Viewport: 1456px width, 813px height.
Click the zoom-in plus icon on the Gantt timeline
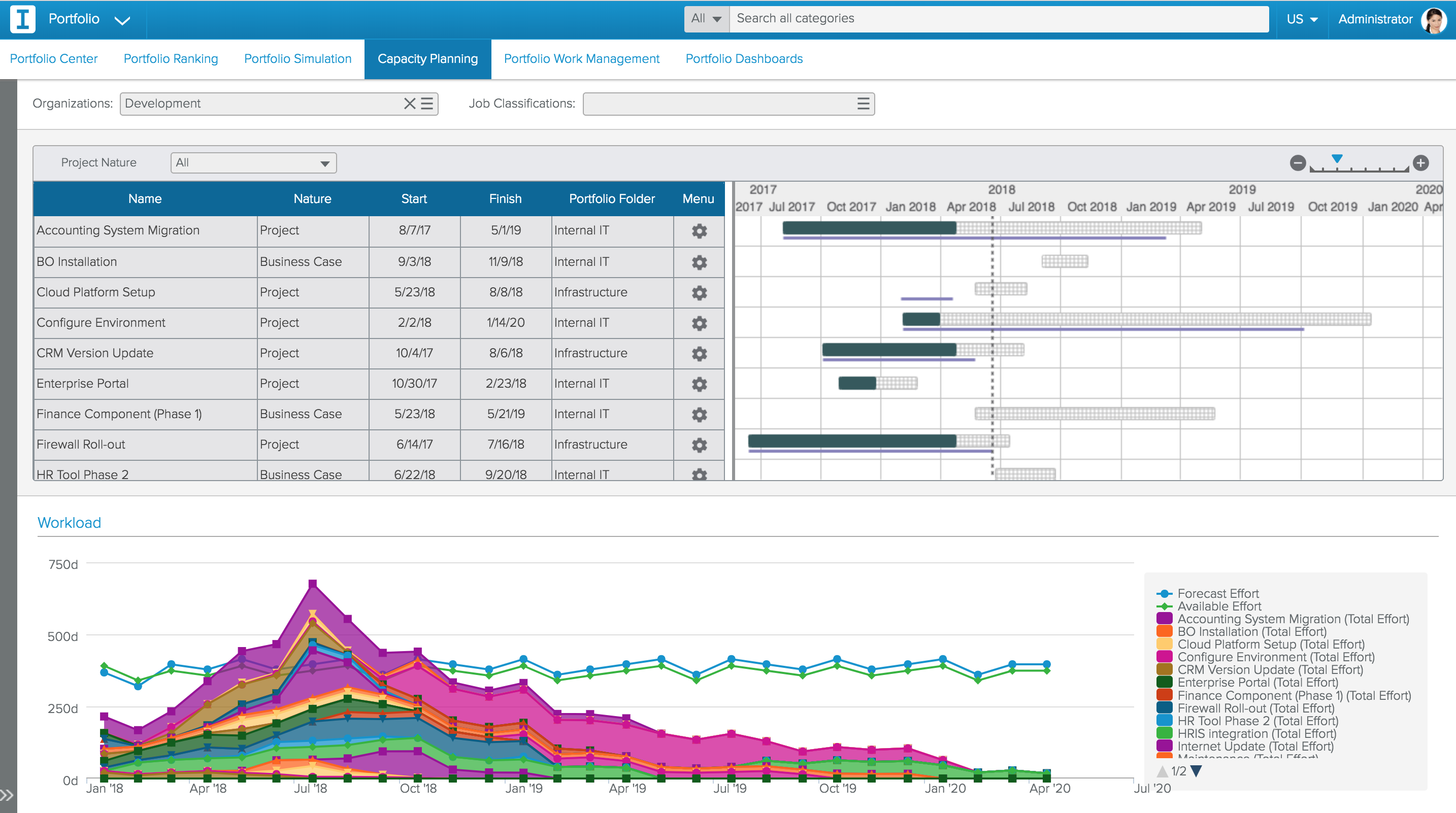pos(1422,163)
